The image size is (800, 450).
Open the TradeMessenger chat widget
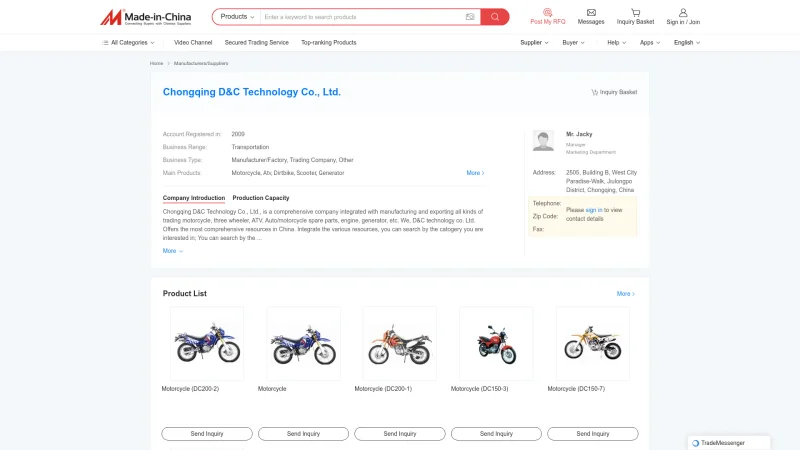click(x=729, y=443)
